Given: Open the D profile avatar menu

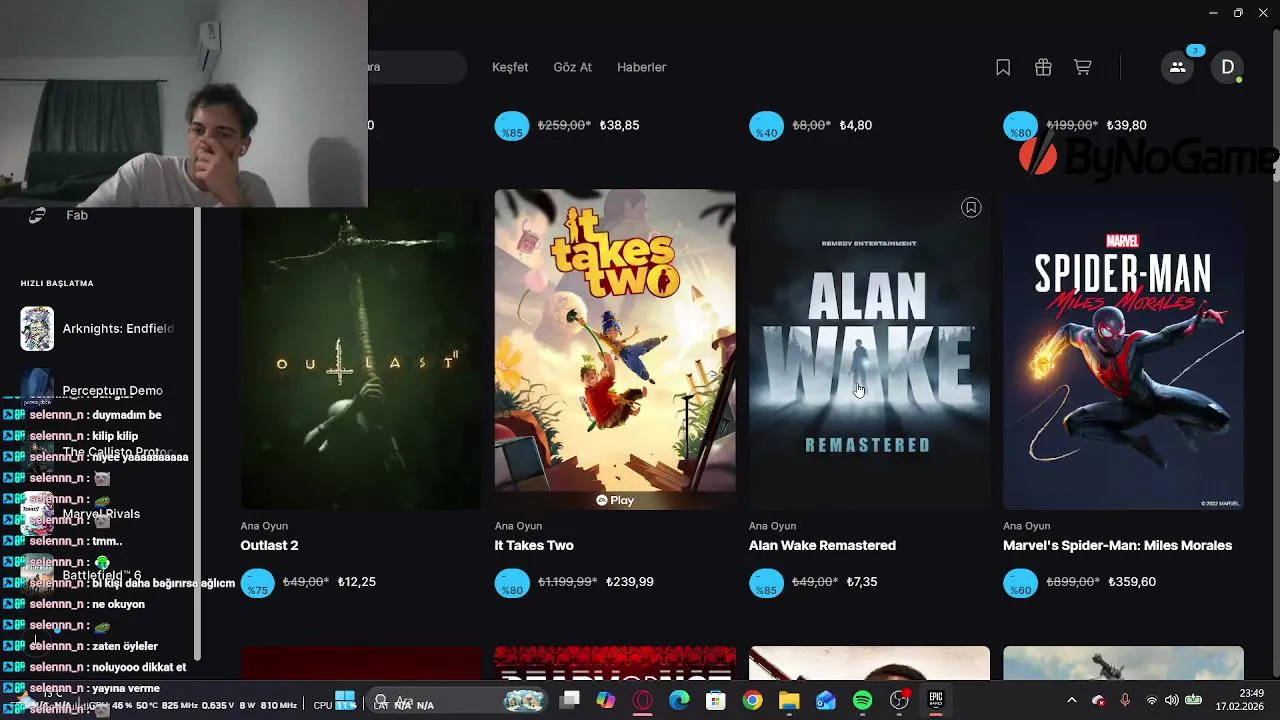Looking at the screenshot, I should coord(1227,67).
